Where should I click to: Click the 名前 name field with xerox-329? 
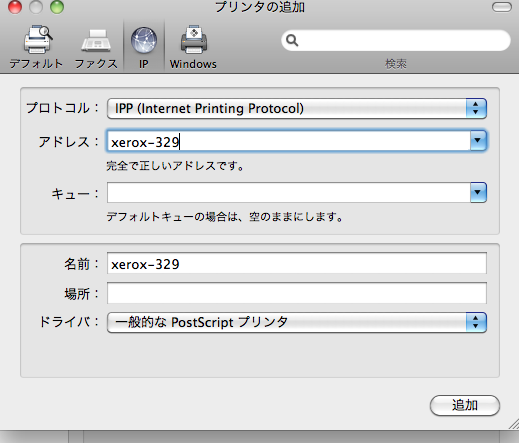(297, 263)
